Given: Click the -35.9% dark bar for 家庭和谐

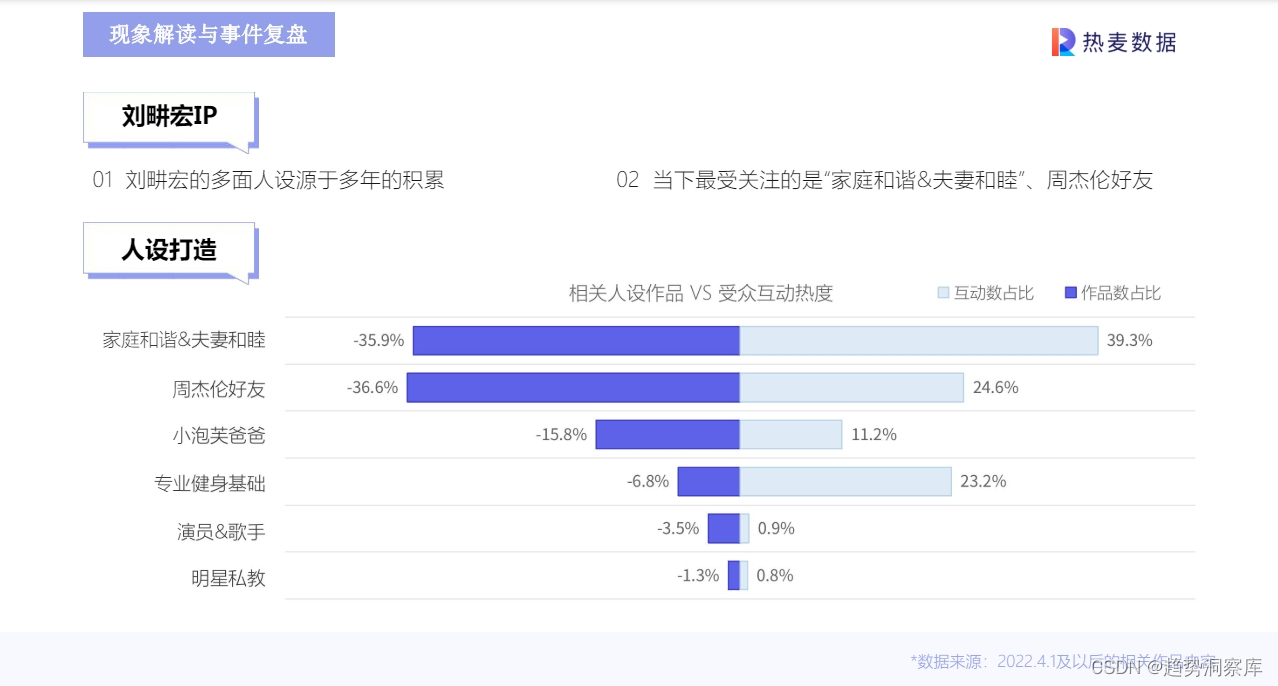Looking at the screenshot, I should (576, 340).
